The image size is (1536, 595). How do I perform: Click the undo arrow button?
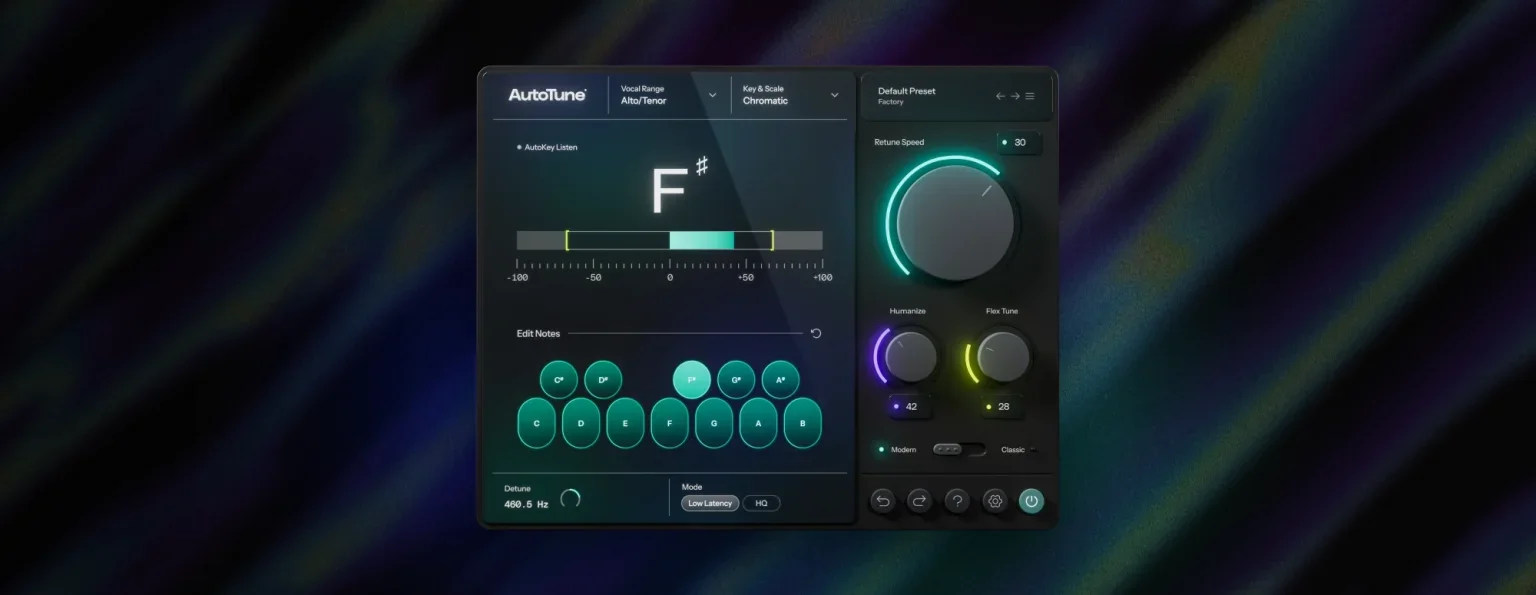pos(882,501)
